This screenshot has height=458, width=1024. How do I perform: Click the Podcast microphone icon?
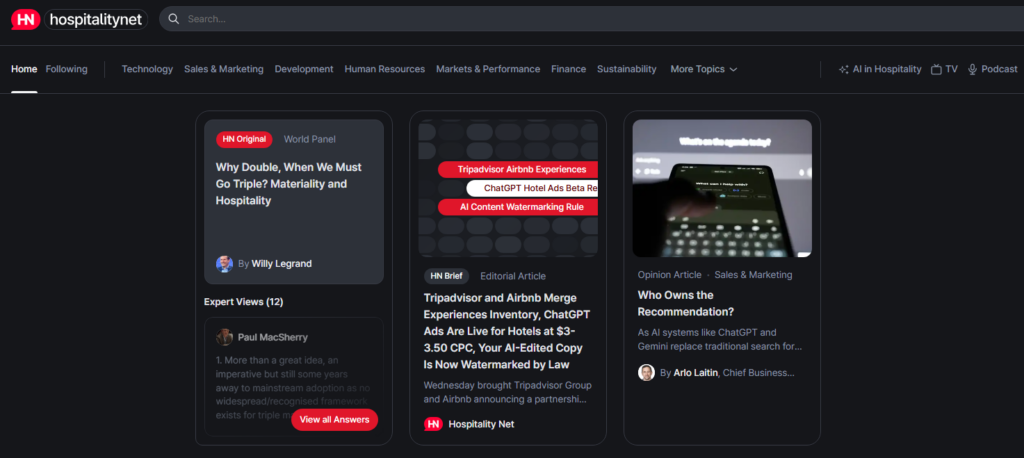pos(972,69)
